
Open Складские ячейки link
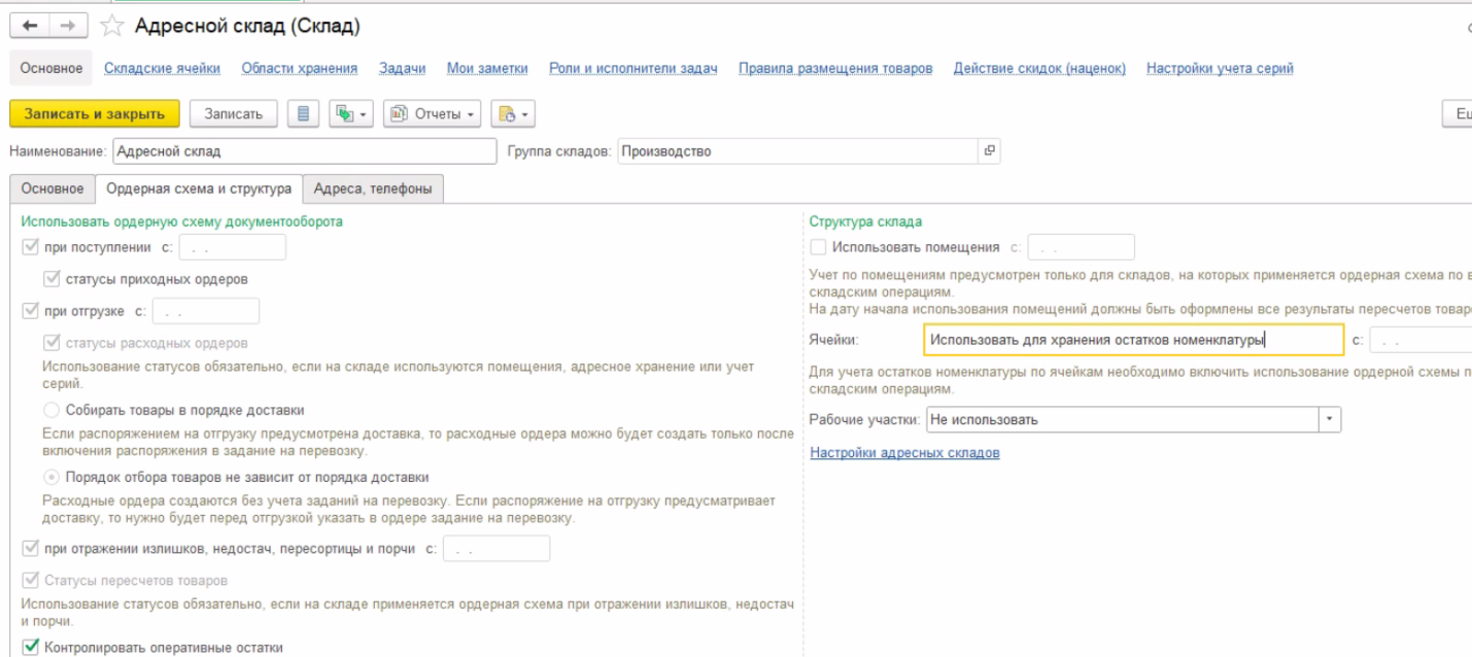click(162, 68)
